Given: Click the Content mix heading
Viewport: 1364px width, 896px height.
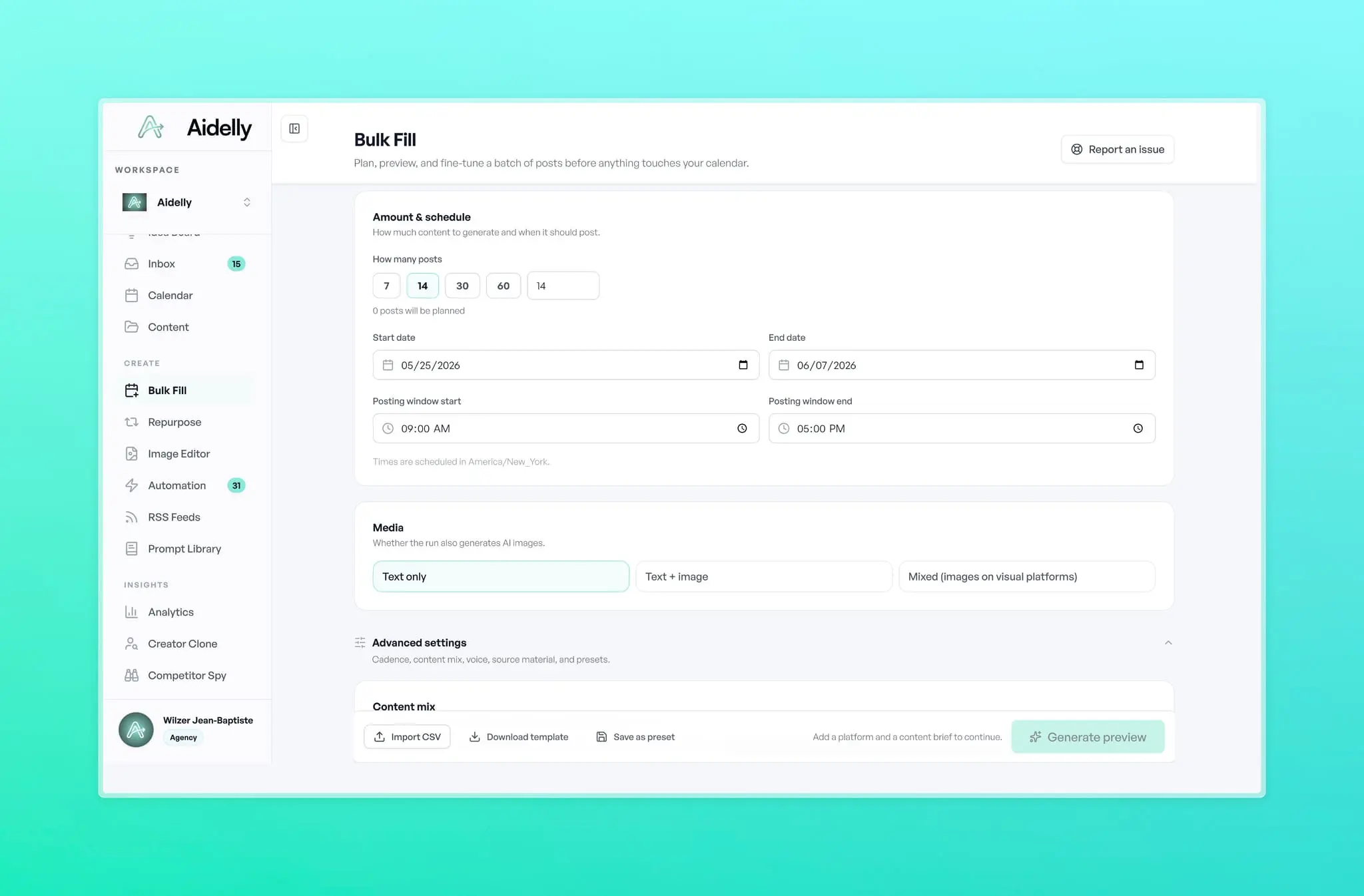Looking at the screenshot, I should (x=404, y=706).
